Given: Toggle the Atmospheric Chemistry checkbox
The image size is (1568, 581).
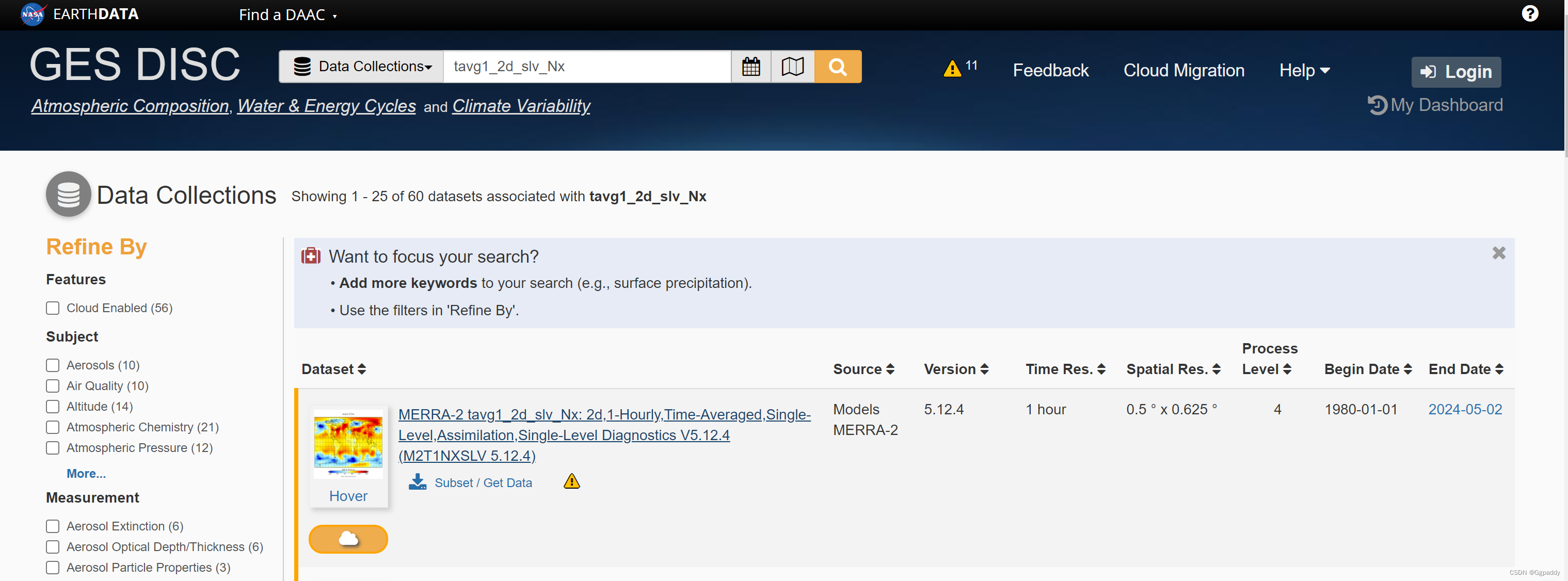Looking at the screenshot, I should tap(53, 427).
